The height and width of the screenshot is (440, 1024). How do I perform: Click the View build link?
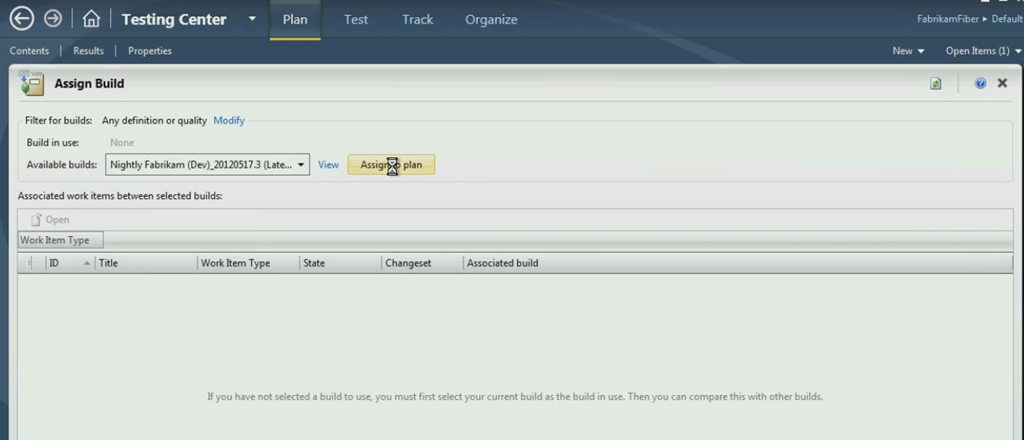pos(328,165)
